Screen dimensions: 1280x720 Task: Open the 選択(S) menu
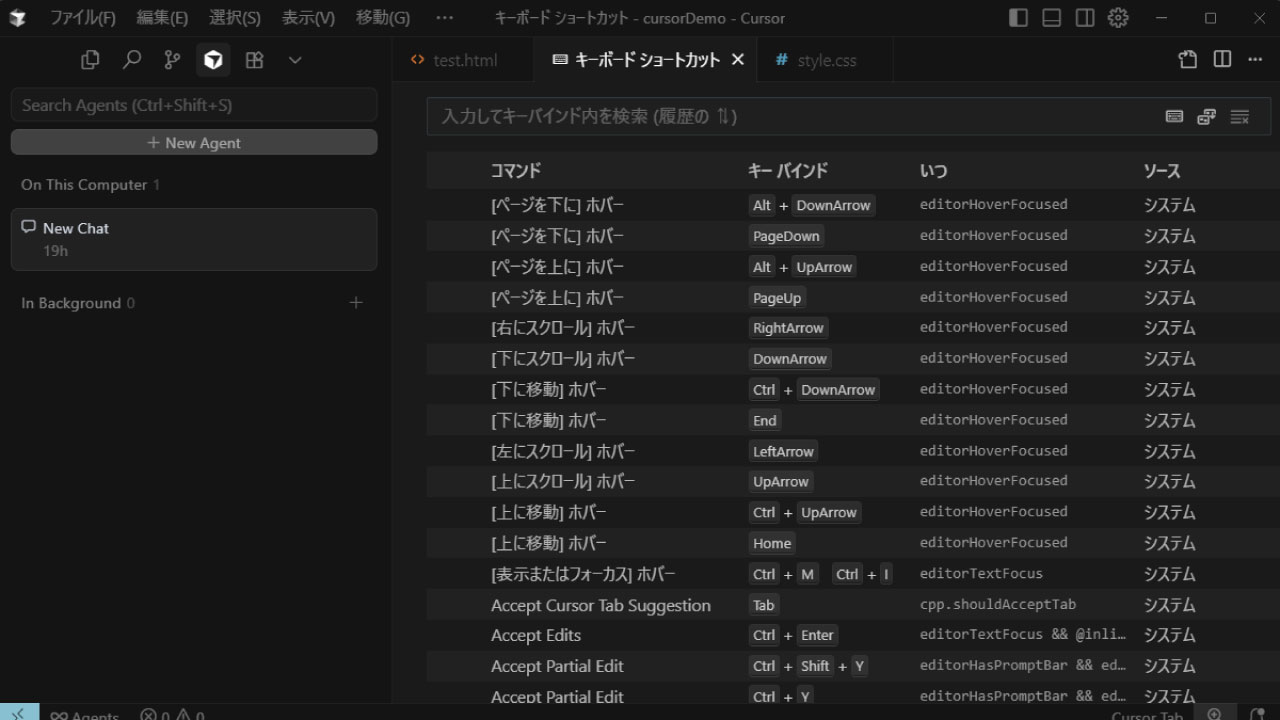pos(235,18)
